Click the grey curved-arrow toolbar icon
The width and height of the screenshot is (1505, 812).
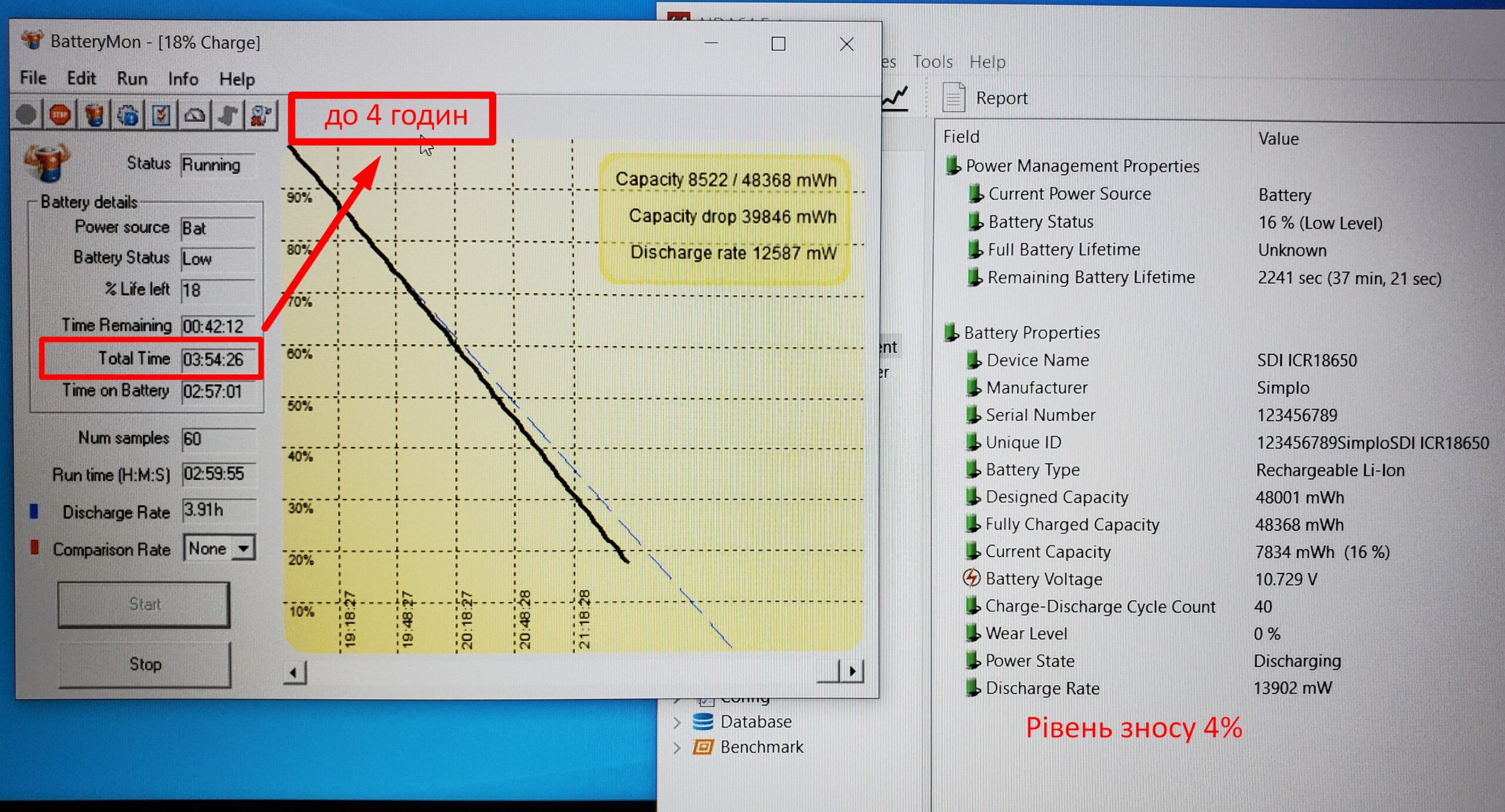(x=228, y=115)
